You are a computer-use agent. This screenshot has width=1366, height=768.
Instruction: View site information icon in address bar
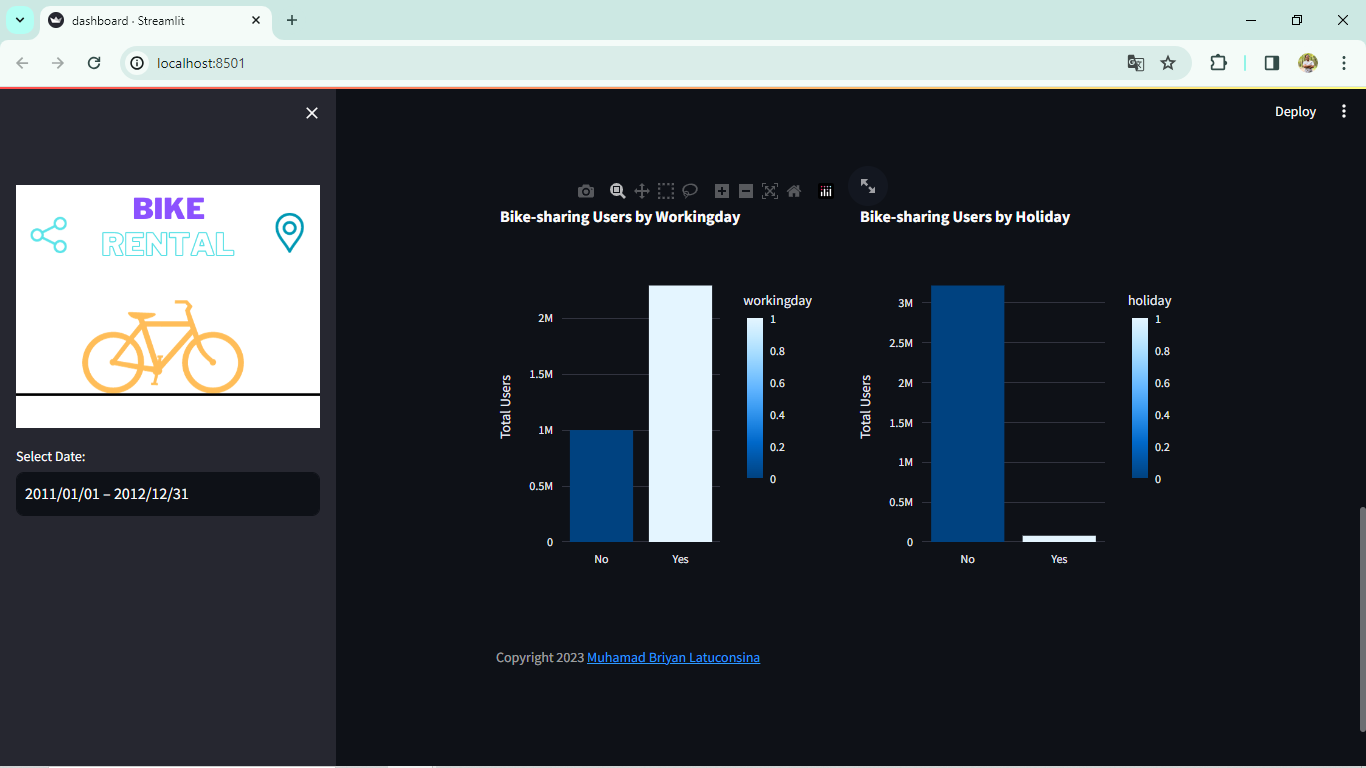pyautogui.click(x=138, y=63)
